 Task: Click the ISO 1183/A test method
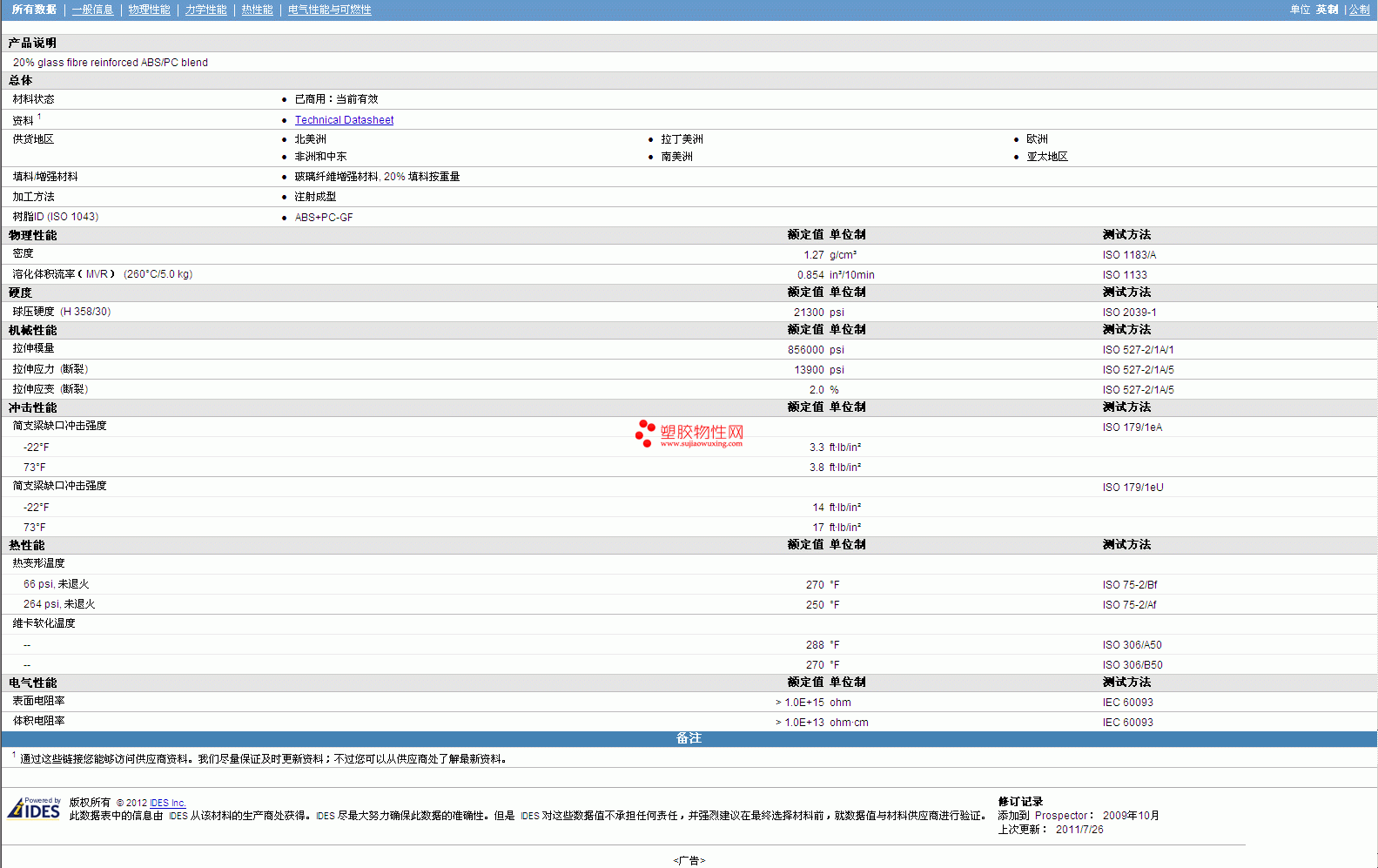point(1129,255)
